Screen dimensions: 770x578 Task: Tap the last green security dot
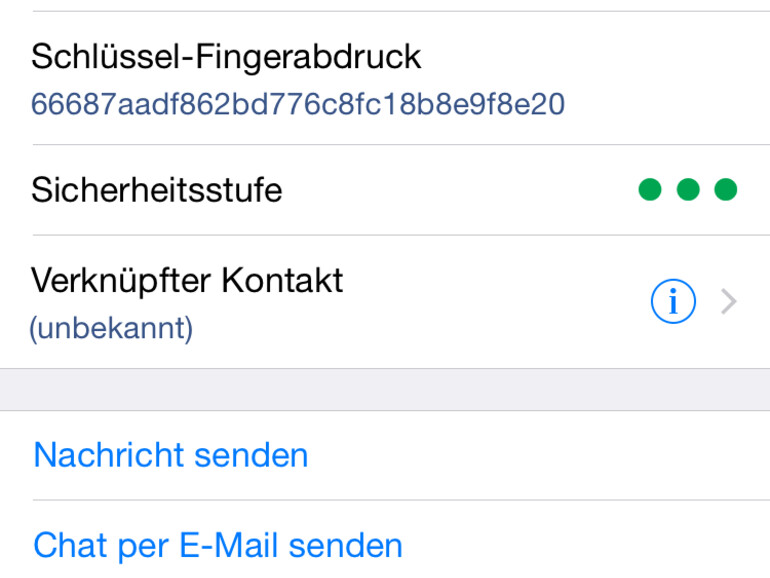pos(726,189)
